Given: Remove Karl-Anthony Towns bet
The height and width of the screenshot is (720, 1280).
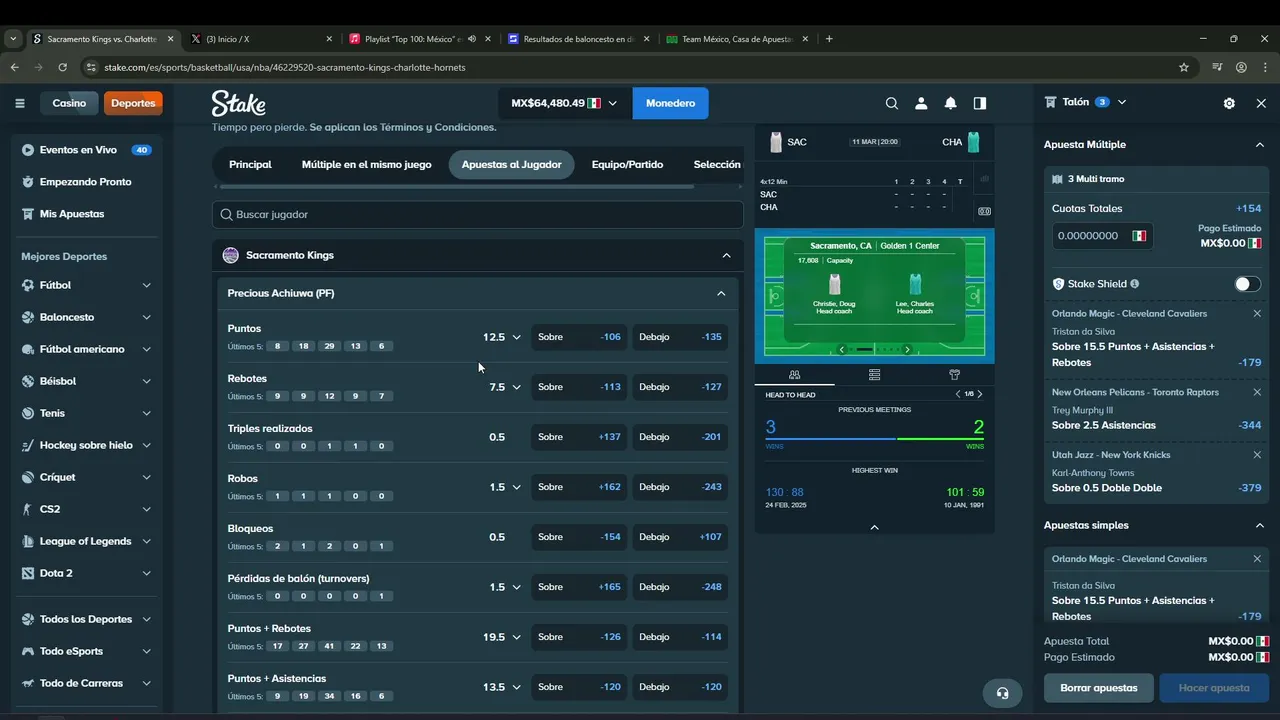Looking at the screenshot, I should (1257, 455).
